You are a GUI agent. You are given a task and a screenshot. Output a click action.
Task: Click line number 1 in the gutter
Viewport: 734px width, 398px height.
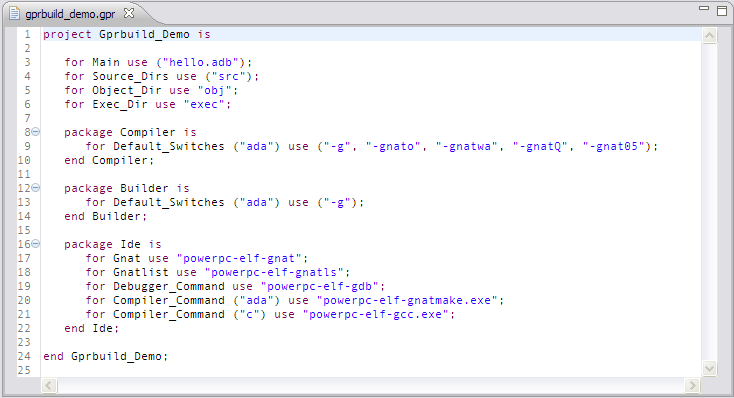27,35
